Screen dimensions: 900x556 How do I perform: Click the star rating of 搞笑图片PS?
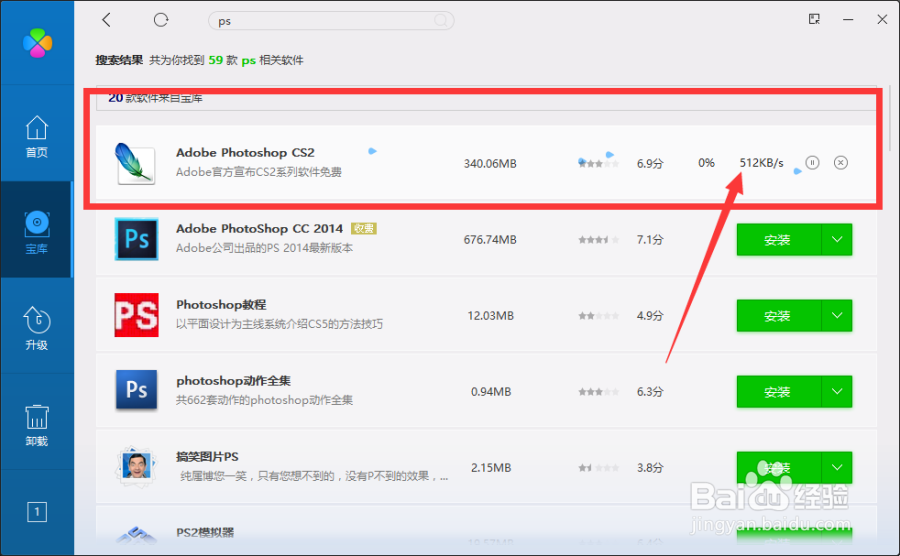pos(599,468)
